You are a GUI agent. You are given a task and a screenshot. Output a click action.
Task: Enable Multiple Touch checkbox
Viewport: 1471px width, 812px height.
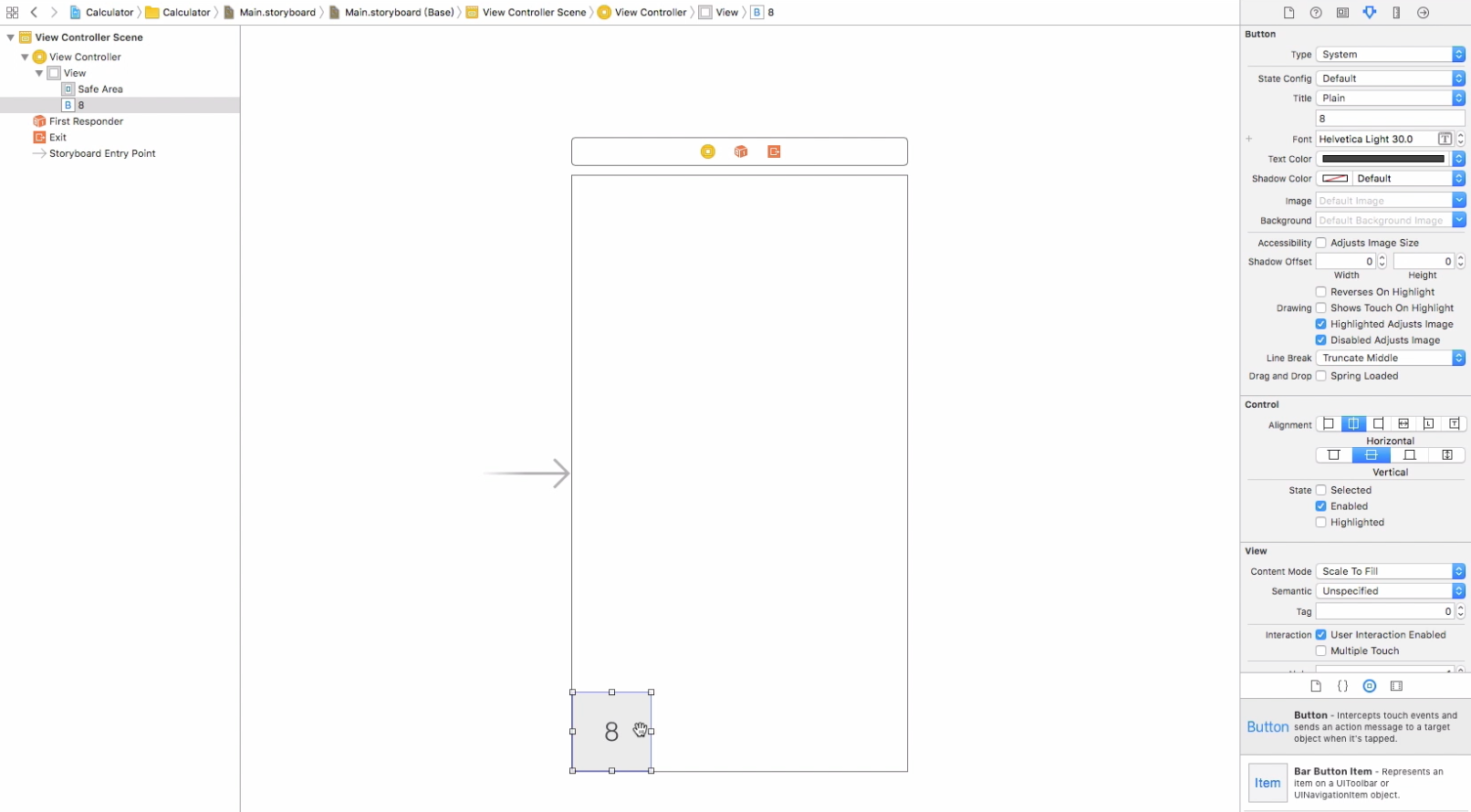pyautogui.click(x=1320, y=651)
